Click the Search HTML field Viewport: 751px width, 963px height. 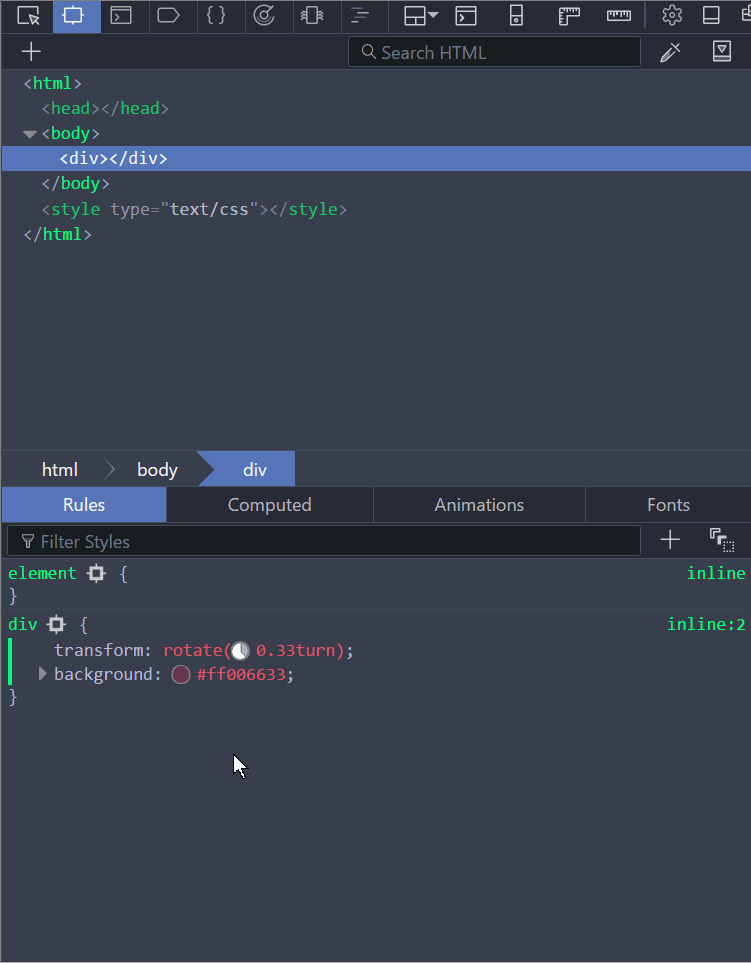(494, 52)
